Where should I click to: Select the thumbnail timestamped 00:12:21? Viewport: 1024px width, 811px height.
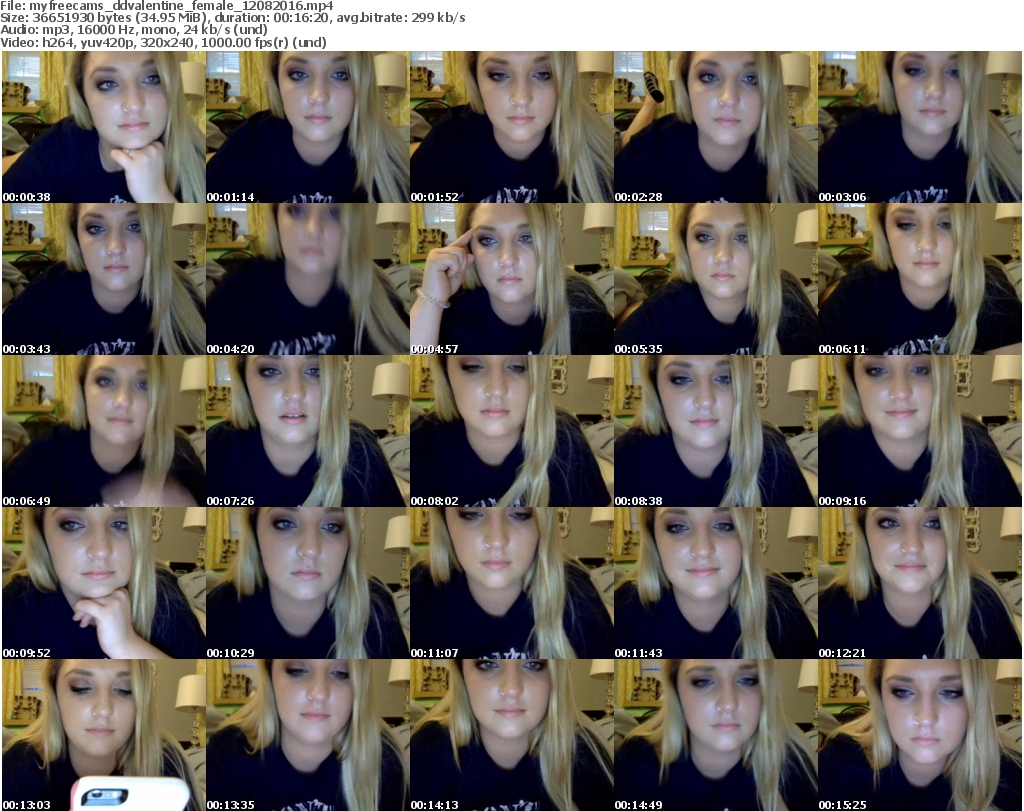click(x=920, y=583)
